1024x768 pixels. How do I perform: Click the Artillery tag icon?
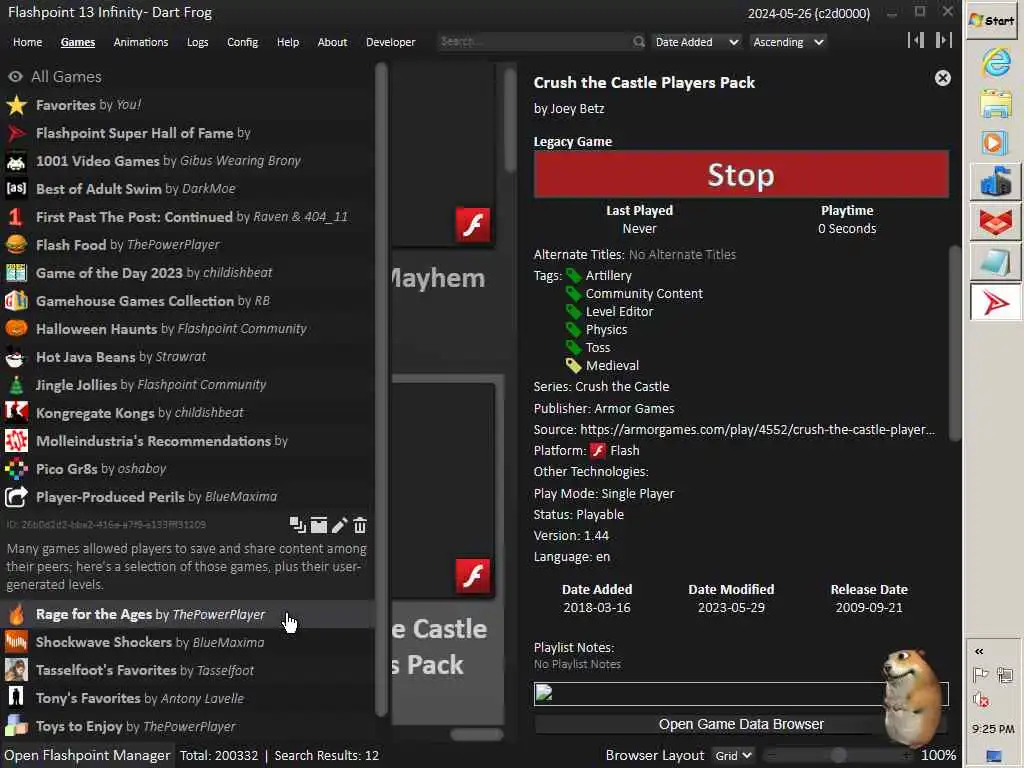[x=573, y=276]
